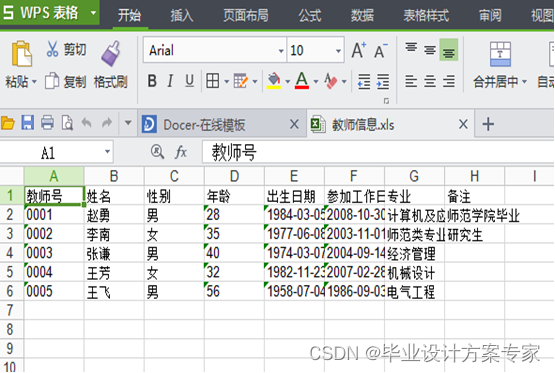Click the font color A icon

pos(302,80)
